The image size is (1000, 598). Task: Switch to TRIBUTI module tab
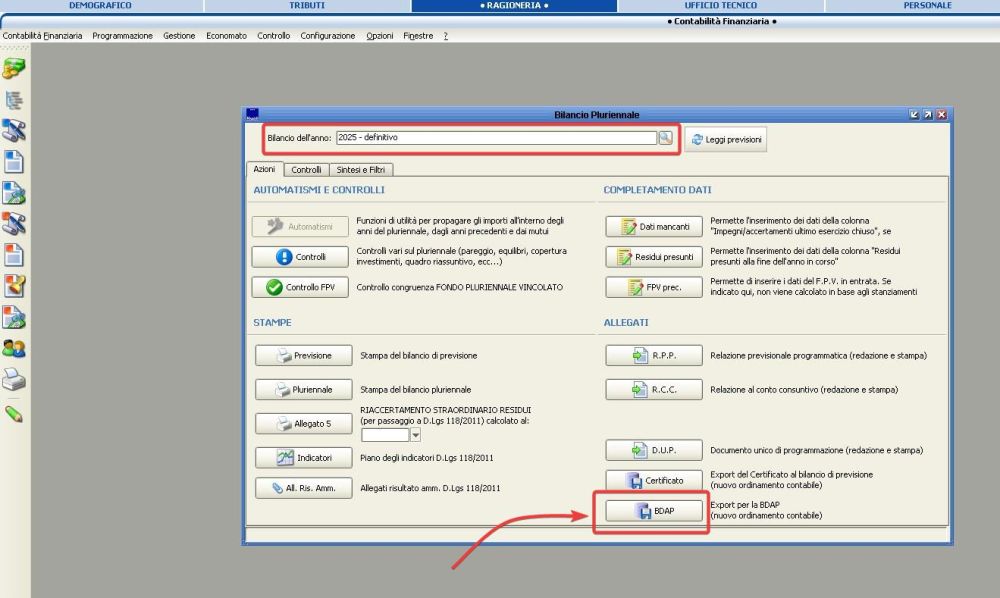307,5
